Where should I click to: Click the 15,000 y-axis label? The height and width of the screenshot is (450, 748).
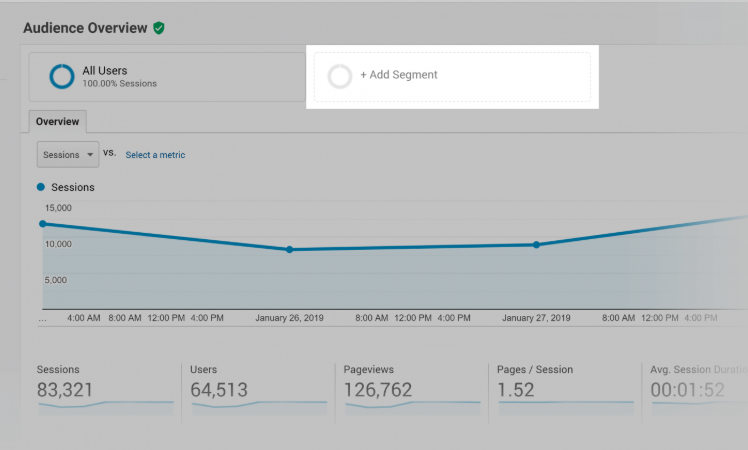coord(58,208)
